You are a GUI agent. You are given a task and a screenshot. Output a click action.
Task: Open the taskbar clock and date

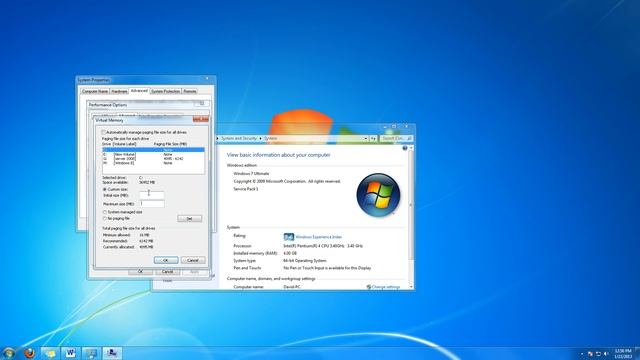pos(623,353)
